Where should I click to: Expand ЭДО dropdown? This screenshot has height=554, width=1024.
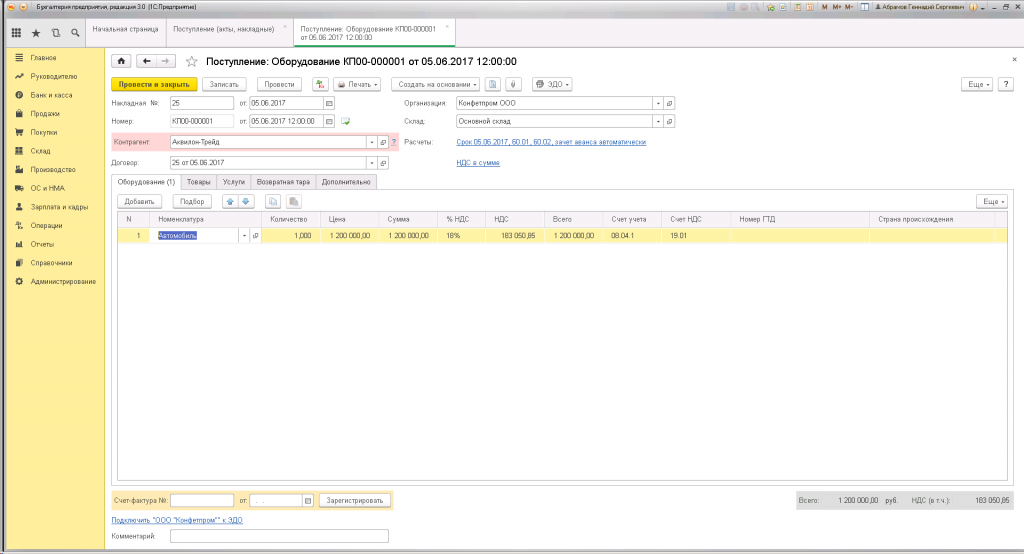click(x=552, y=84)
